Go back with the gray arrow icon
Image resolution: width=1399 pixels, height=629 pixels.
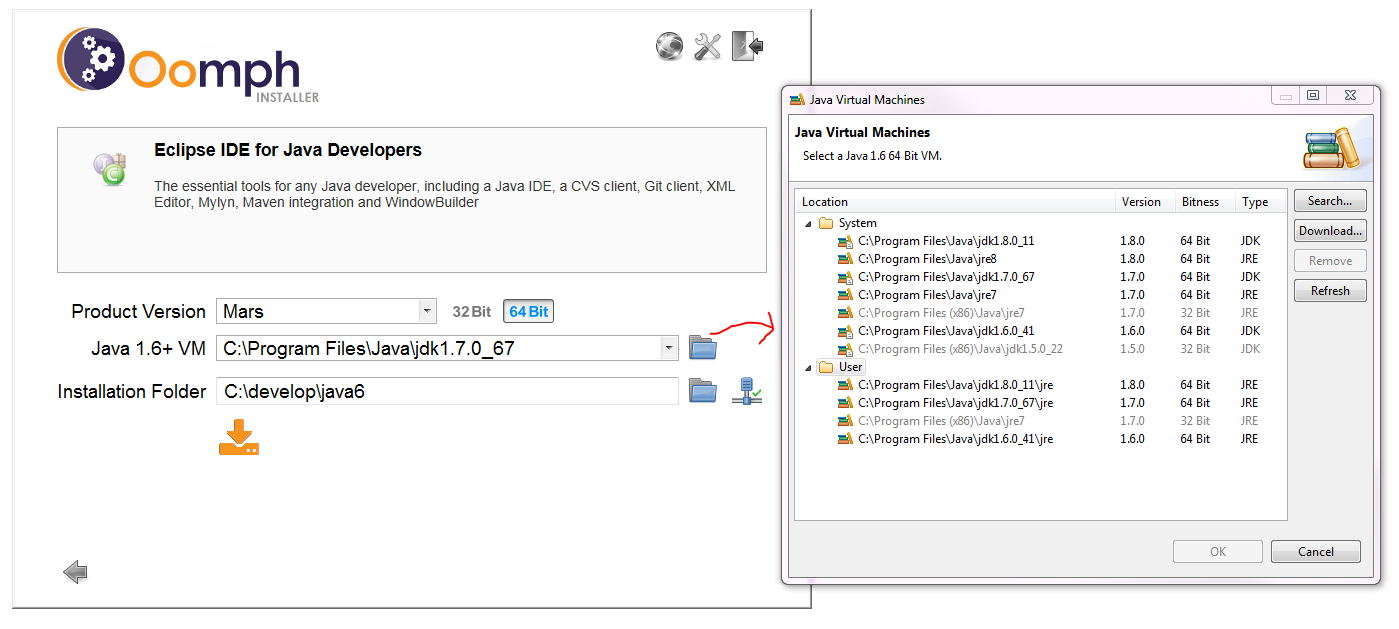pyautogui.click(x=75, y=572)
